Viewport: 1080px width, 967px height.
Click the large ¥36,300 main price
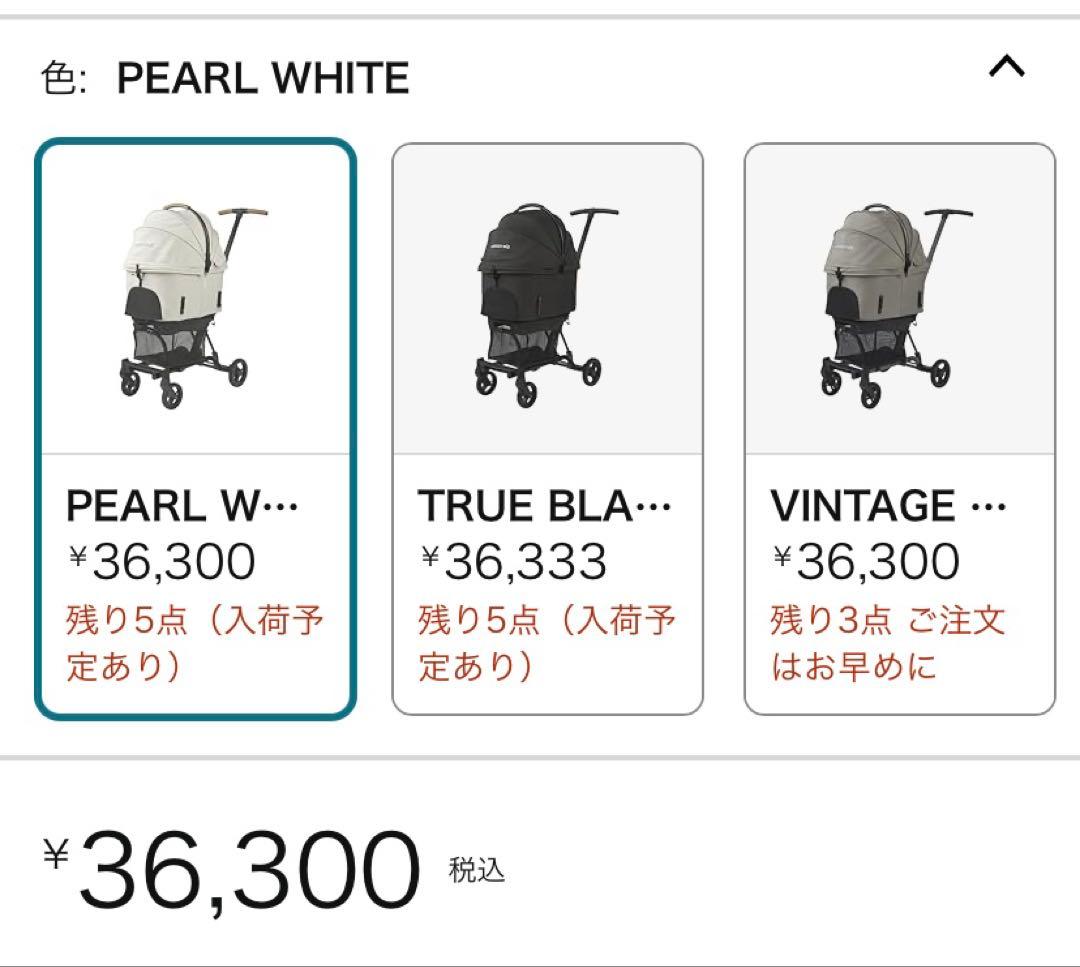tap(240, 866)
